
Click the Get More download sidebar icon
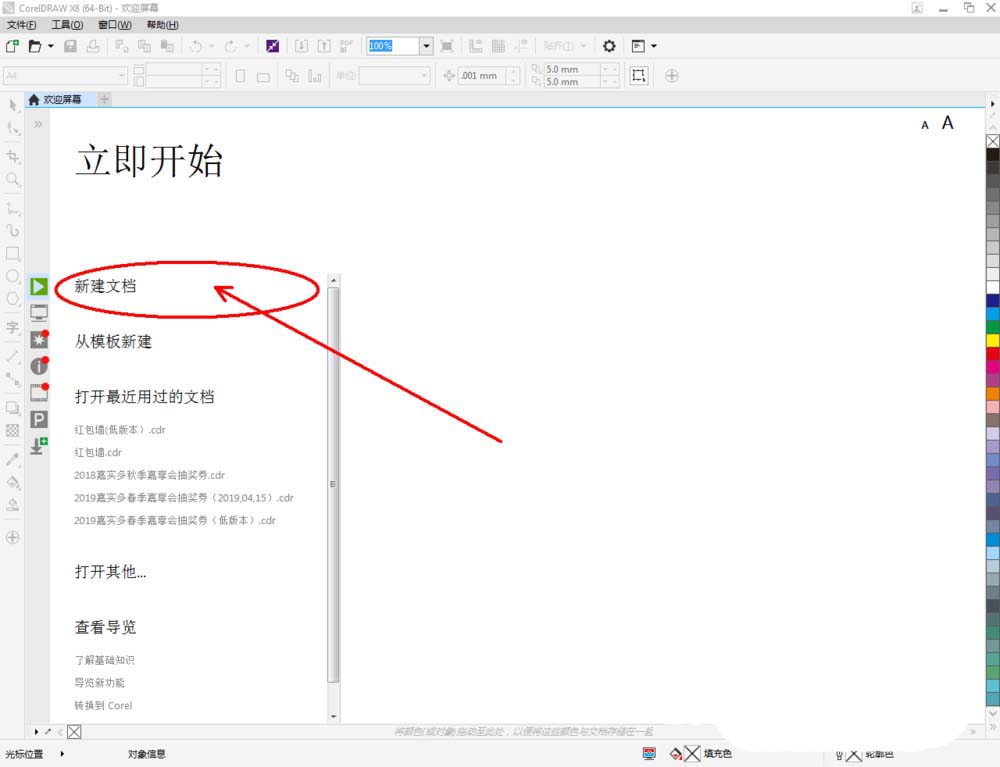coord(39,446)
